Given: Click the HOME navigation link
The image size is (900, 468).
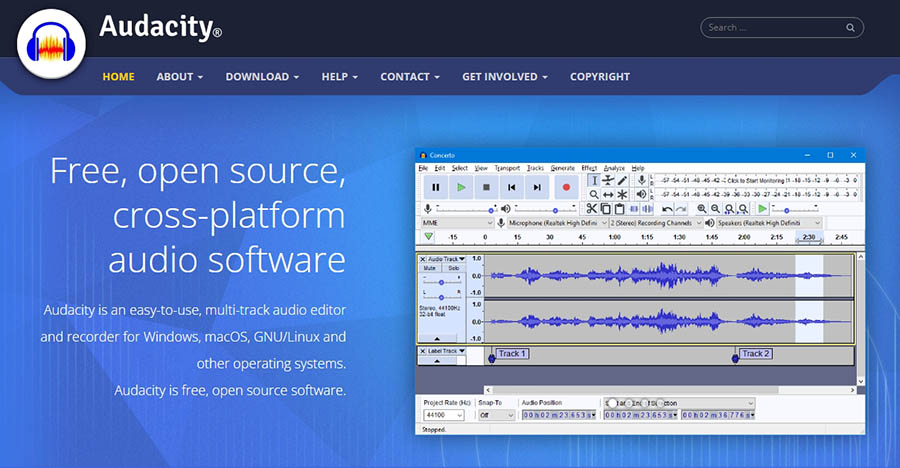Looking at the screenshot, I should pos(118,76).
